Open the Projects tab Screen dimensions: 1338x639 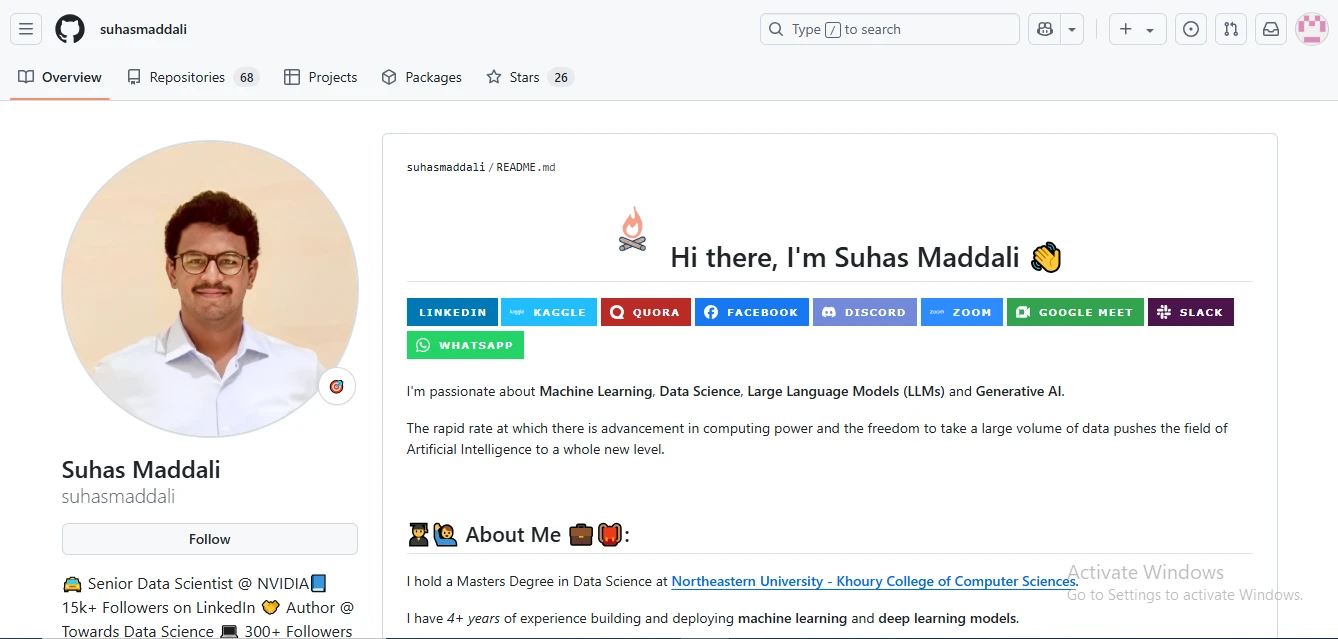(x=320, y=77)
